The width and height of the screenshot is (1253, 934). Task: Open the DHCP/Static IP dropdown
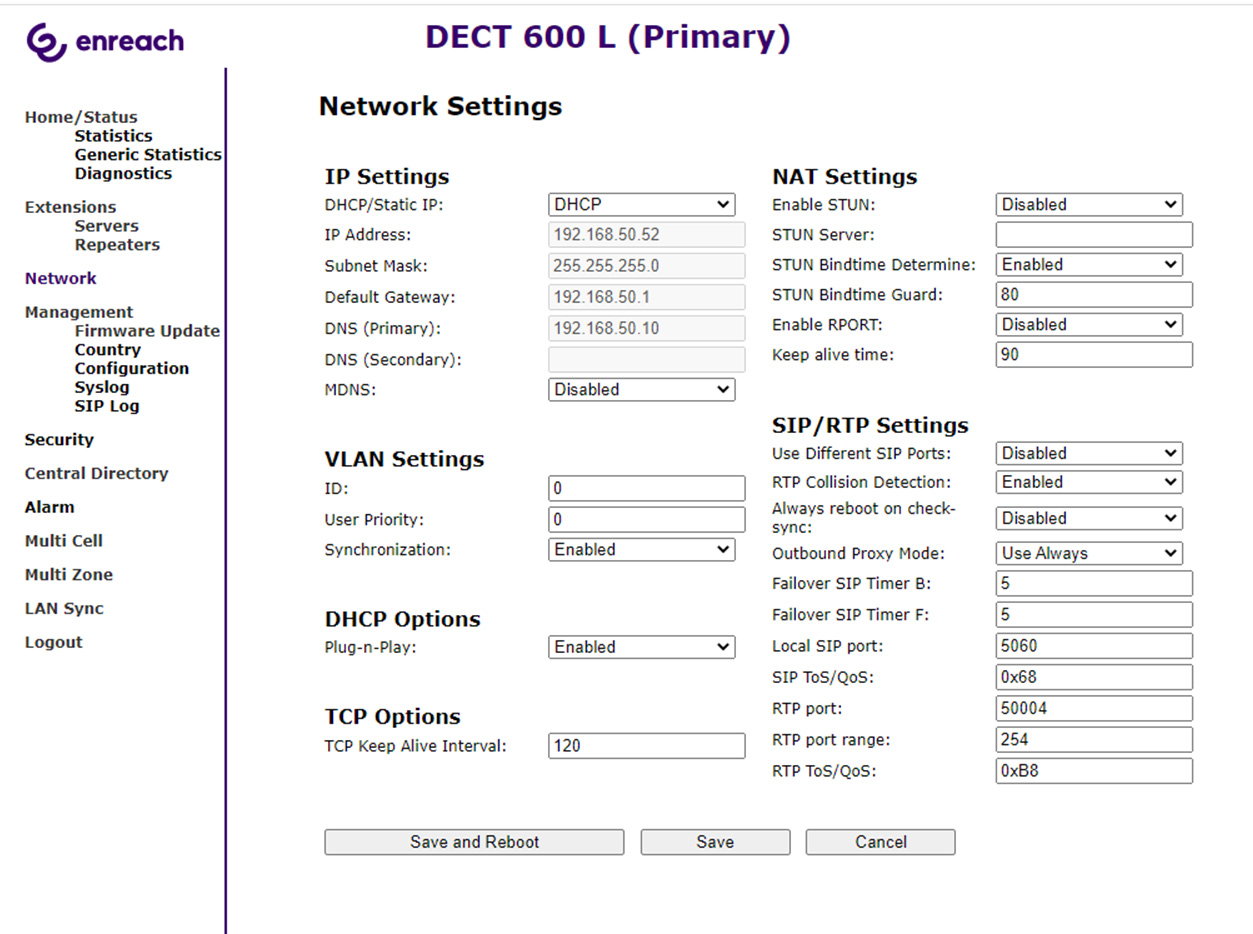641,204
